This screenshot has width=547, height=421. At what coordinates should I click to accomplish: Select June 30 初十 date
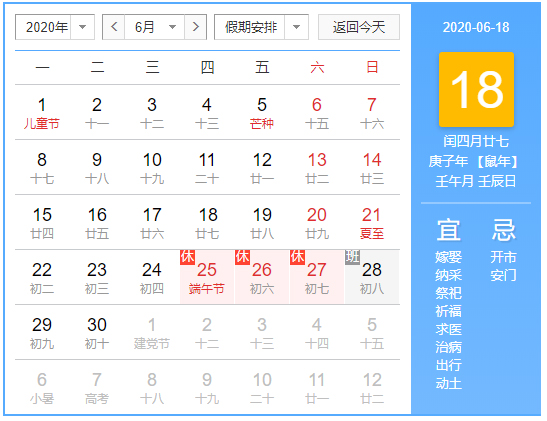pyautogui.click(x=97, y=332)
